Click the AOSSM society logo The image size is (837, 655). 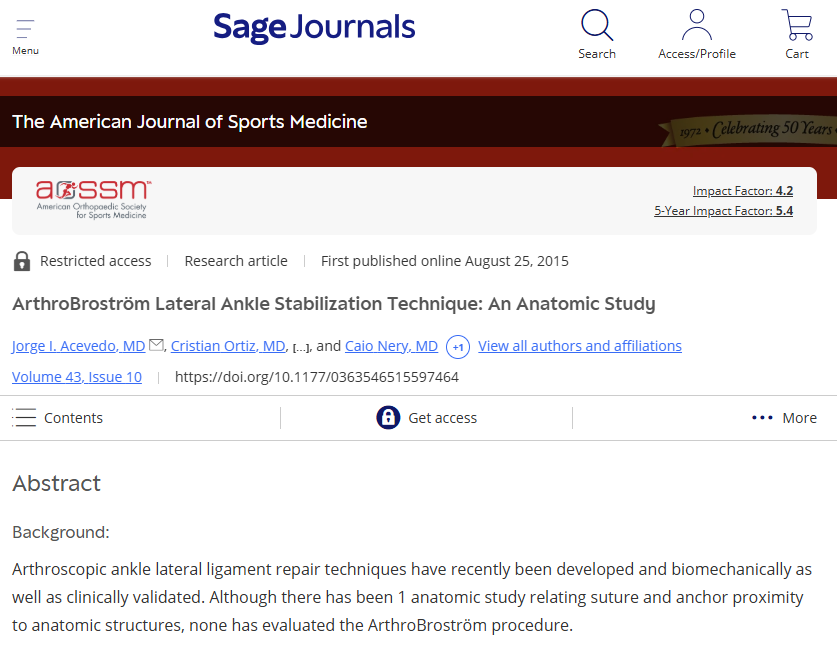(x=93, y=200)
